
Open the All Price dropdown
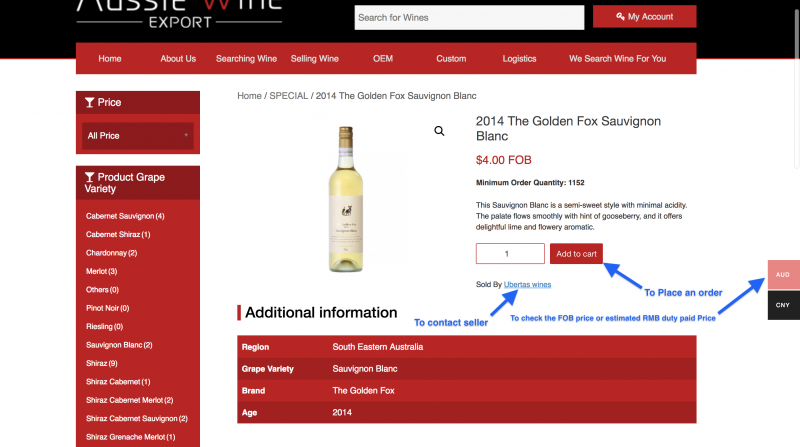138,136
